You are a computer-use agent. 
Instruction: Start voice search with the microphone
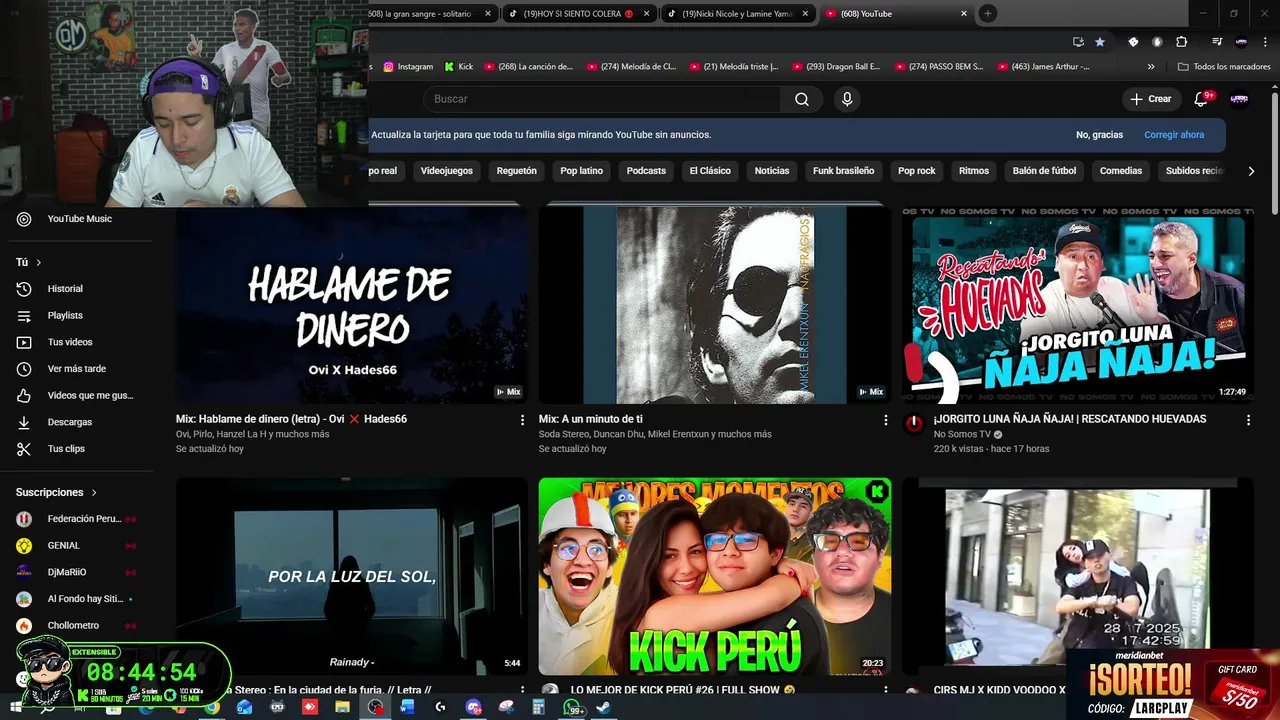coord(847,99)
